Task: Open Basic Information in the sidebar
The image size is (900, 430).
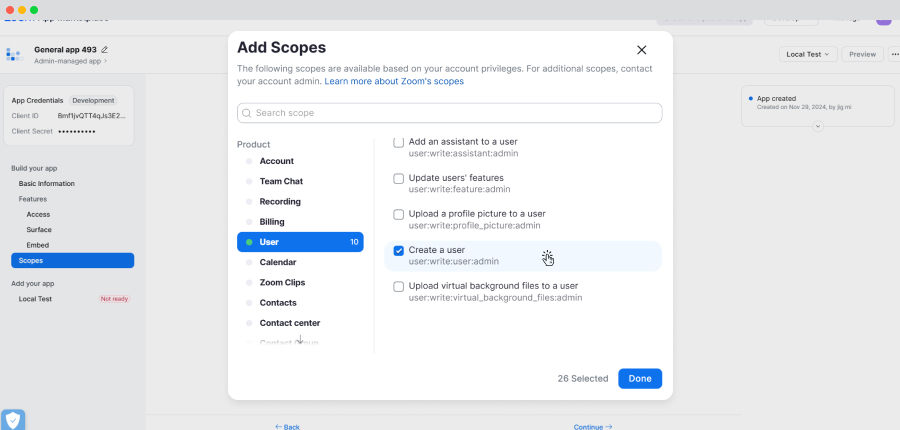Action: click(46, 184)
